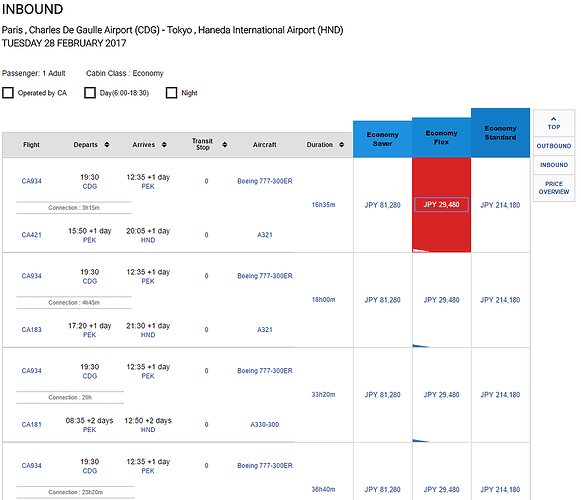Choose JPY 214,180 Standard fare for 16h35m flight
581x500 pixels.
pos(500,205)
